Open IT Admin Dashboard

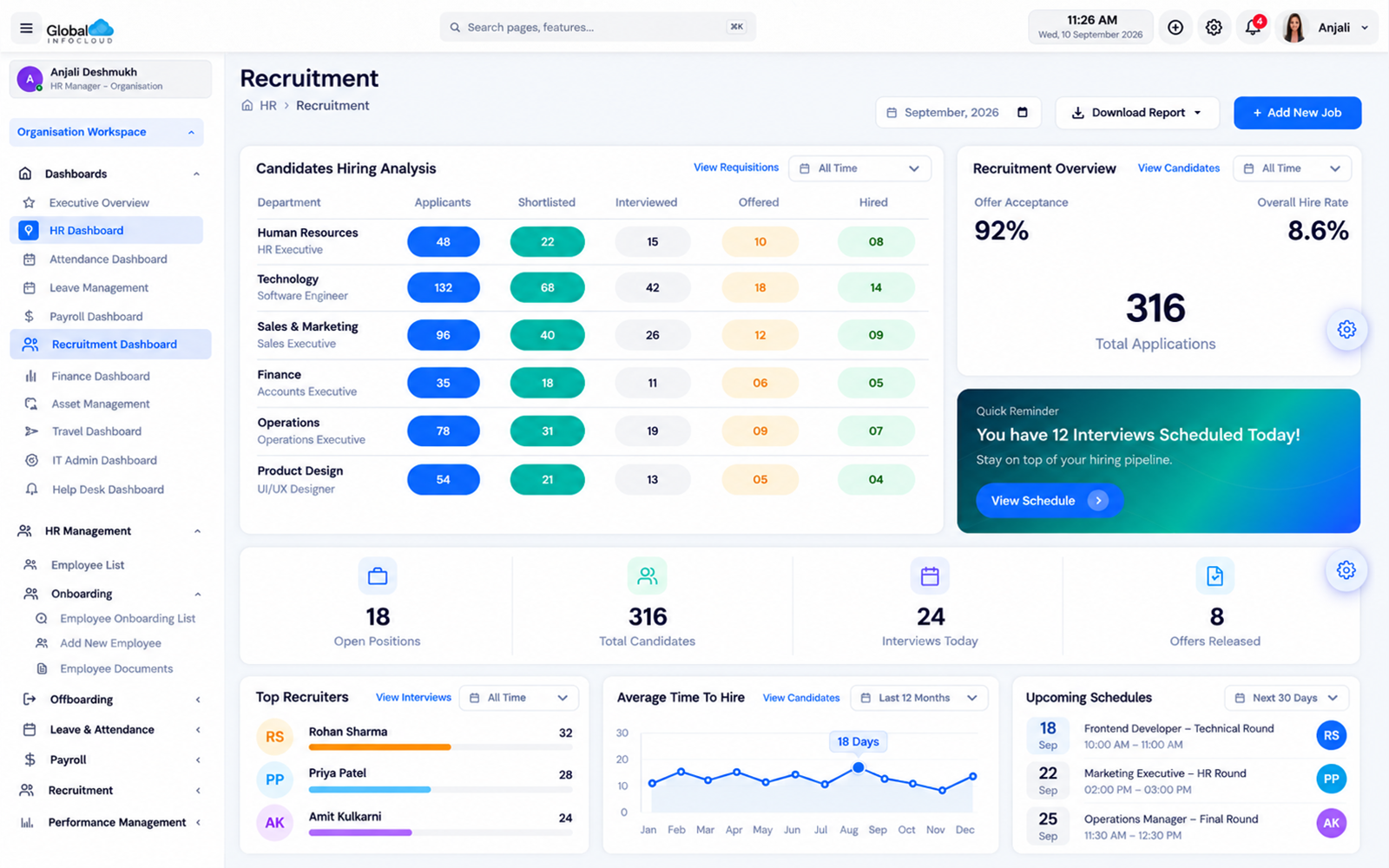104,460
